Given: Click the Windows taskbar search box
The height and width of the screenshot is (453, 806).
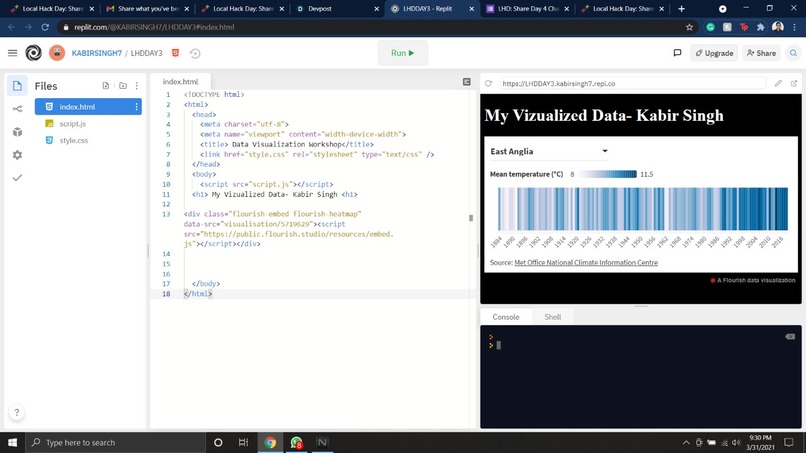Looking at the screenshot, I should [115, 442].
